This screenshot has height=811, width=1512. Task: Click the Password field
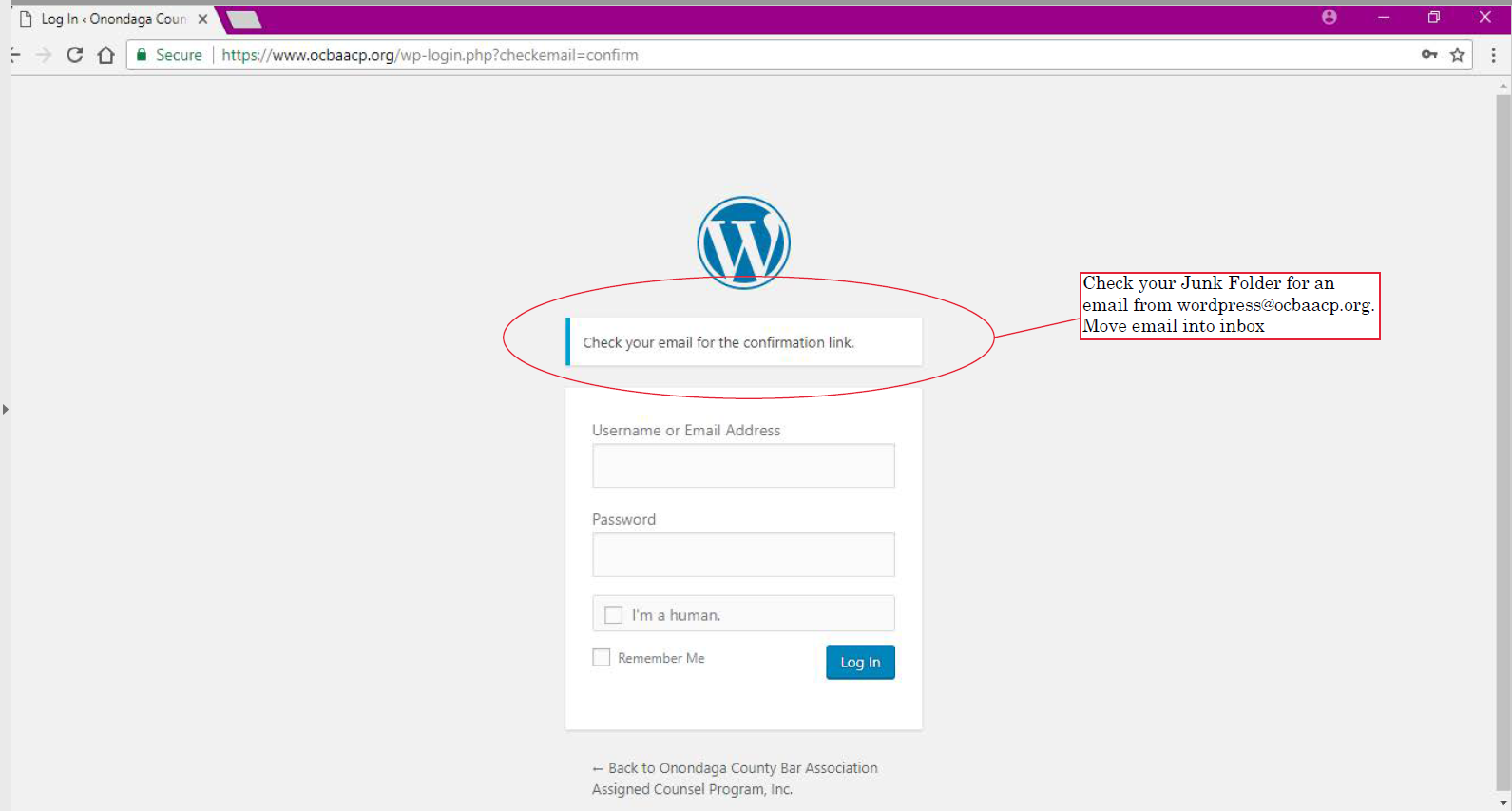tap(743, 554)
